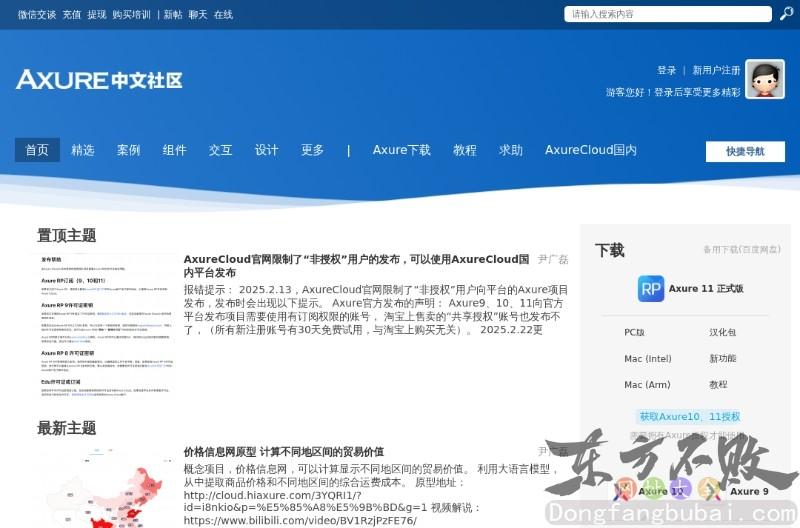Viewport: 800px width, 528px height.
Task: Open 微信交谈 in top bar
Action: 37,15
